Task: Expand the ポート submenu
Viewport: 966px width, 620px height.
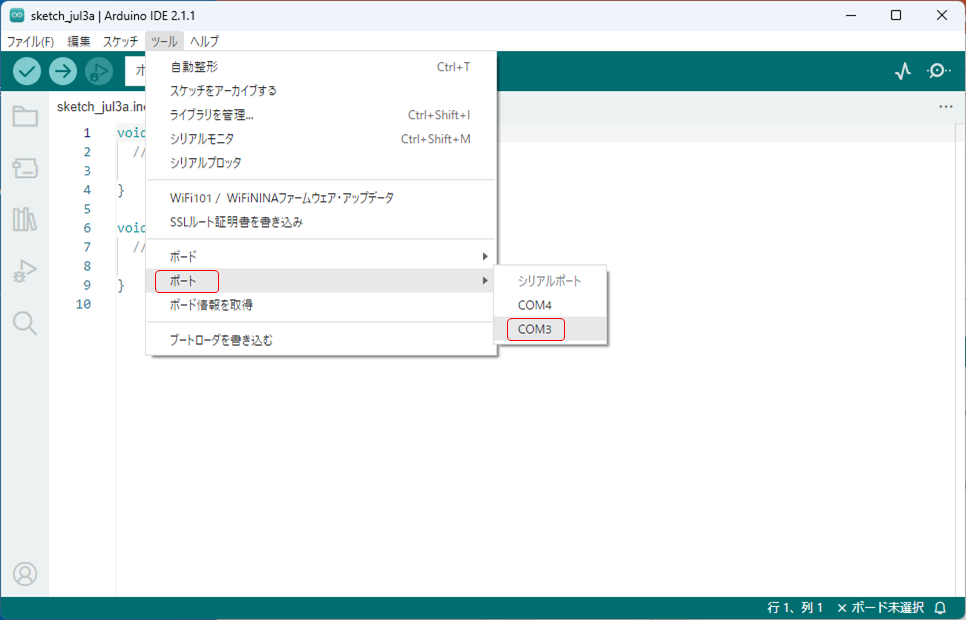Action: pyautogui.click(x=321, y=280)
